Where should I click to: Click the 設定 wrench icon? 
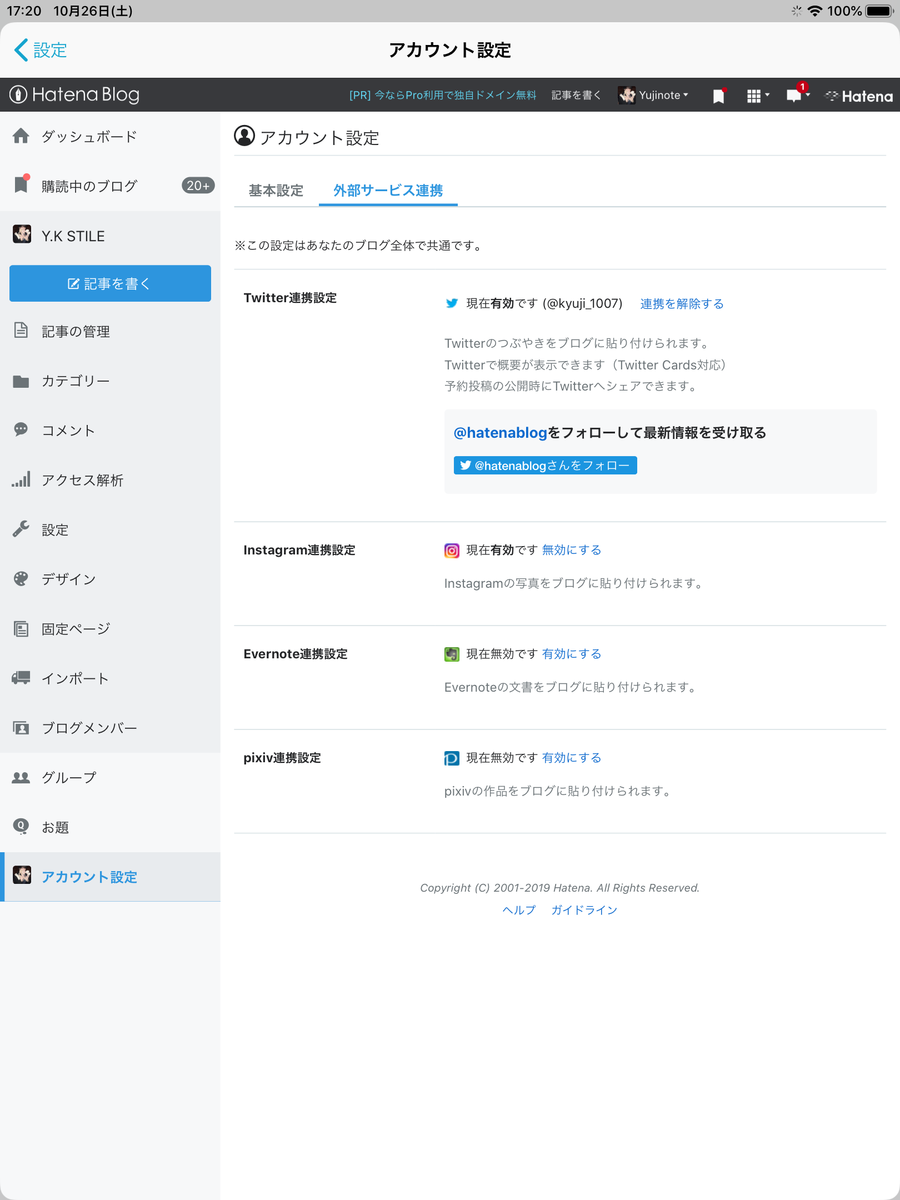[21, 529]
